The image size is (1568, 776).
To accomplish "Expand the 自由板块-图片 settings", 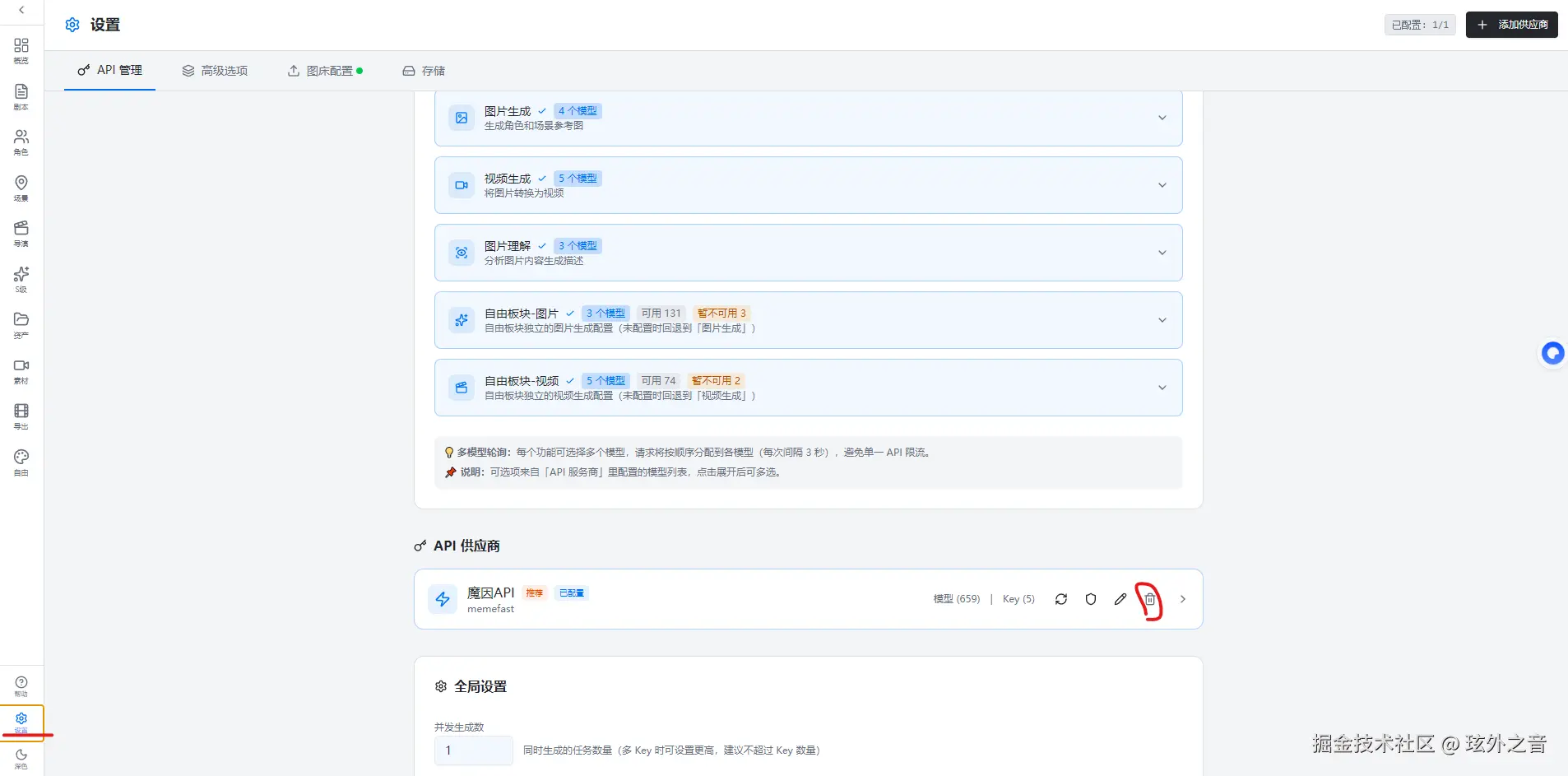I will point(1162,320).
